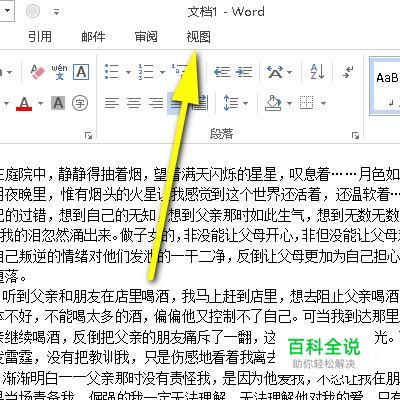This screenshot has width=400, height=400.
Task: Align paragraph text right
Action: click(x=156, y=103)
